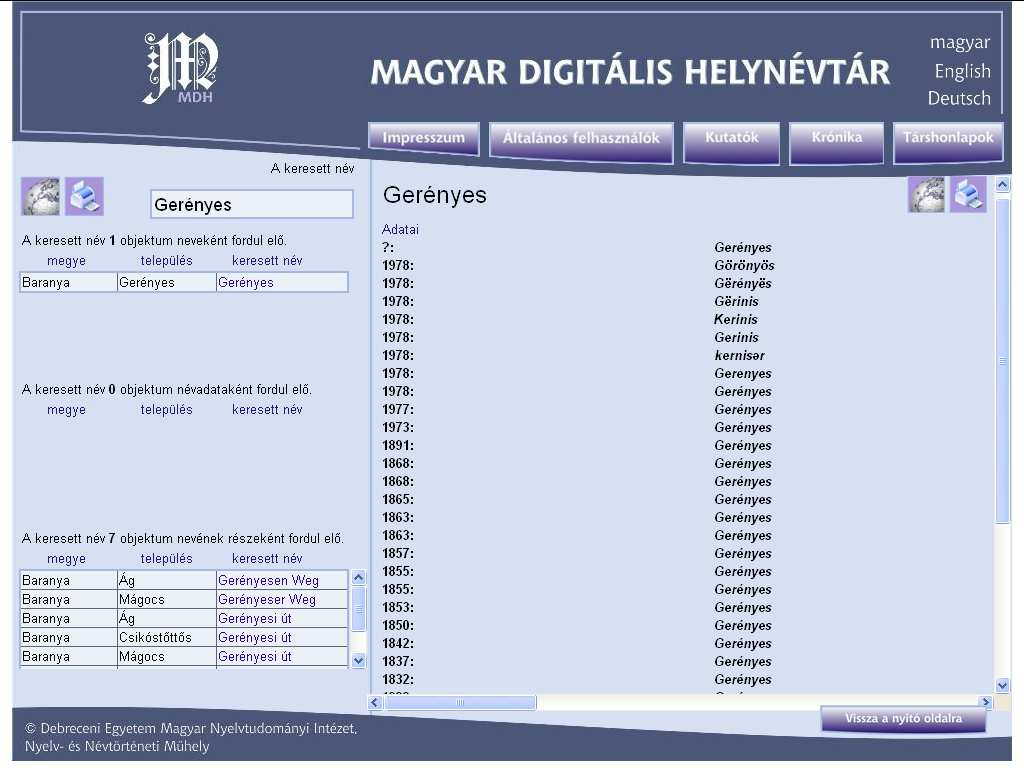
Task: Click the Görönyös name variant
Action: click(x=744, y=266)
